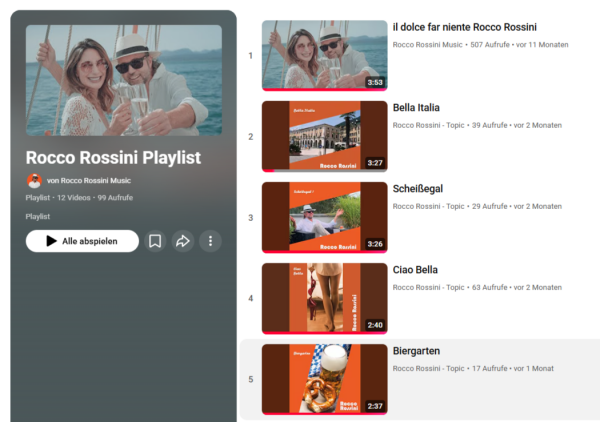This screenshot has width=600, height=422.
Task: Open the three-dot more options menu
Action: click(x=210, y=241)
